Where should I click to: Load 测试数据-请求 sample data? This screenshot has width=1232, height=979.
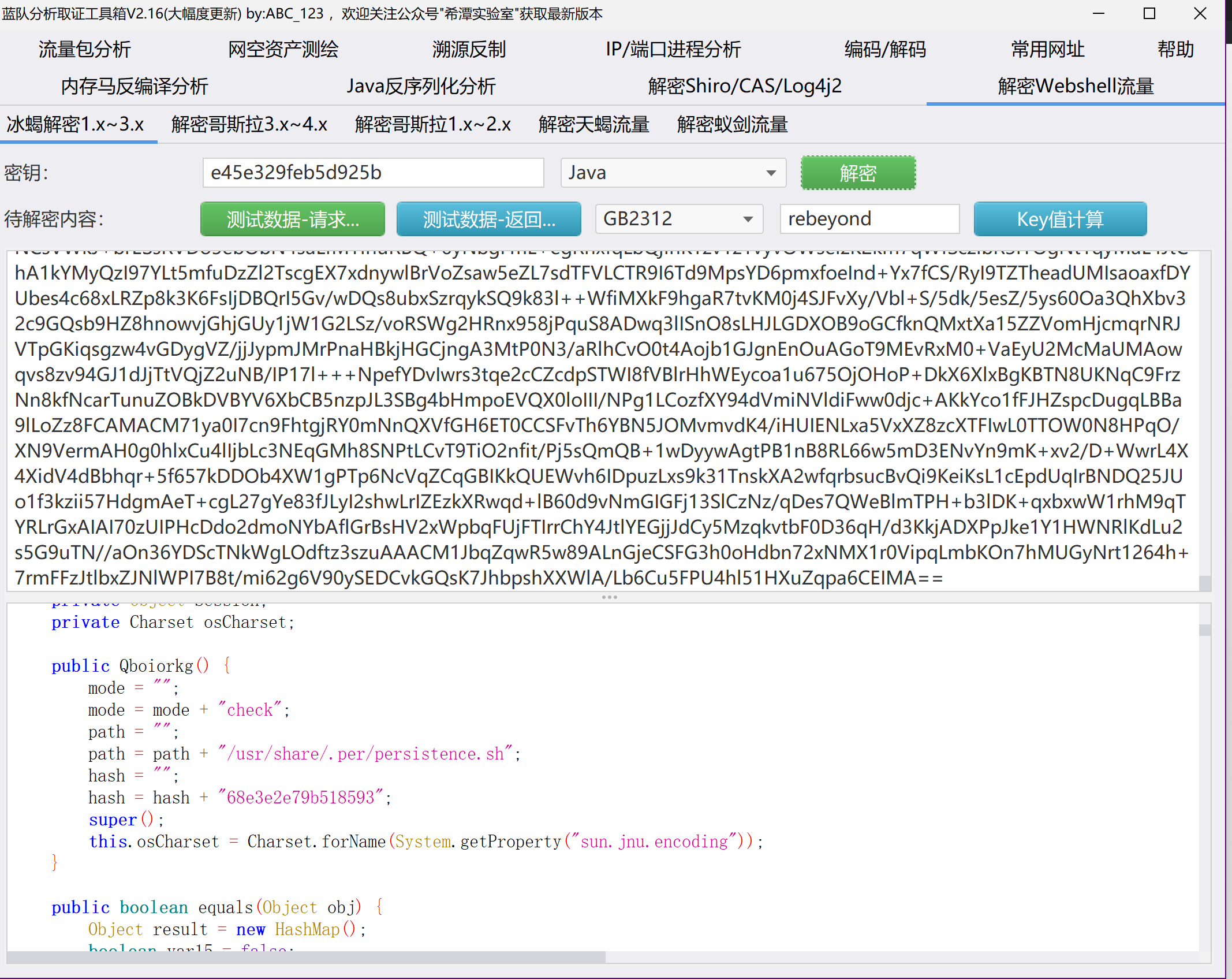(292, 219)
